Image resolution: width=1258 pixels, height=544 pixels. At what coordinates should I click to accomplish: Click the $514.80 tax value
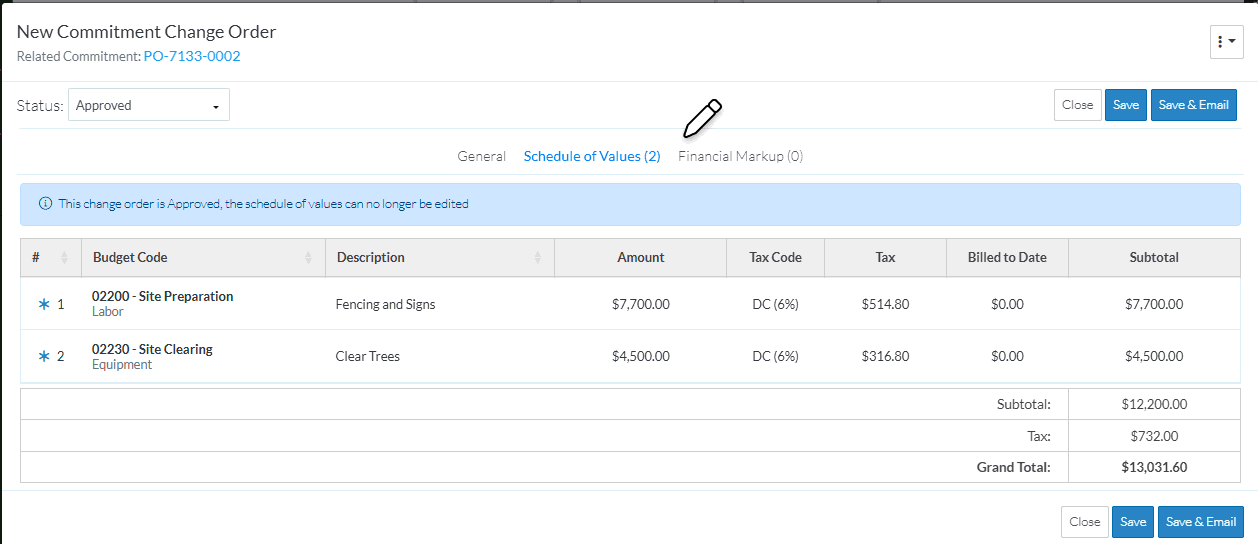point(885,304)
